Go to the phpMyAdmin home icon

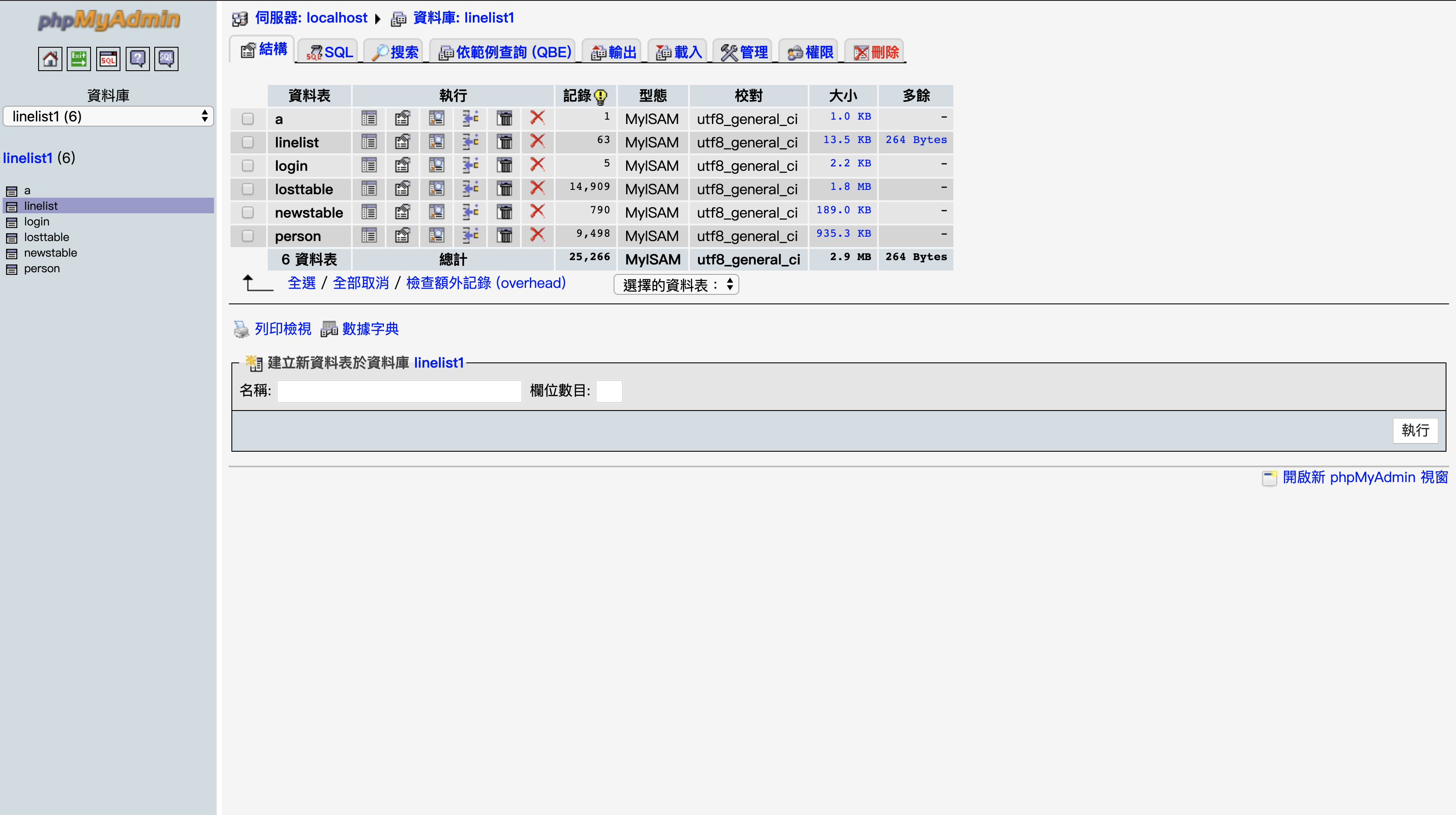(50, 59)
